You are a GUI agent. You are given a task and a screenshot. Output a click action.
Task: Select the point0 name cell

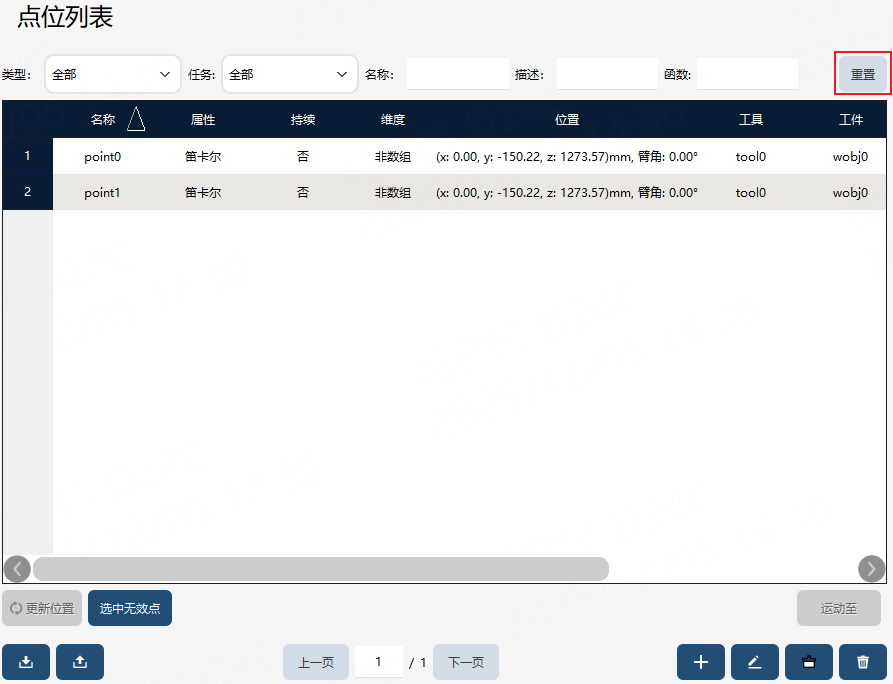pos(103,157)
